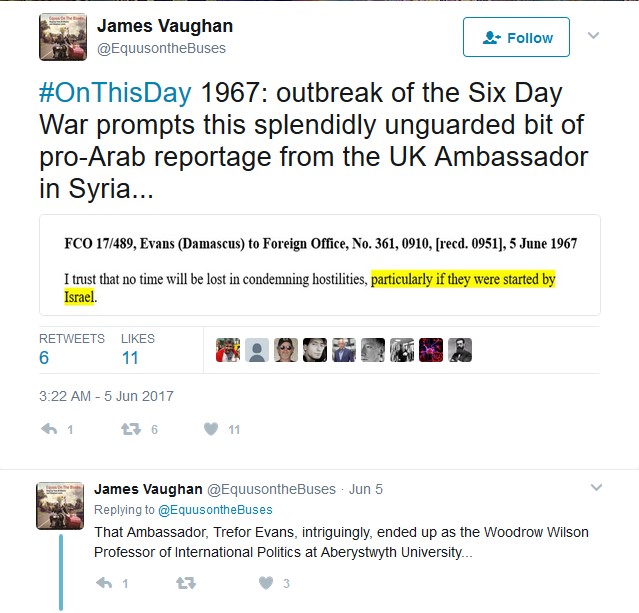Open the embedded FCO document image

point(320,265)
